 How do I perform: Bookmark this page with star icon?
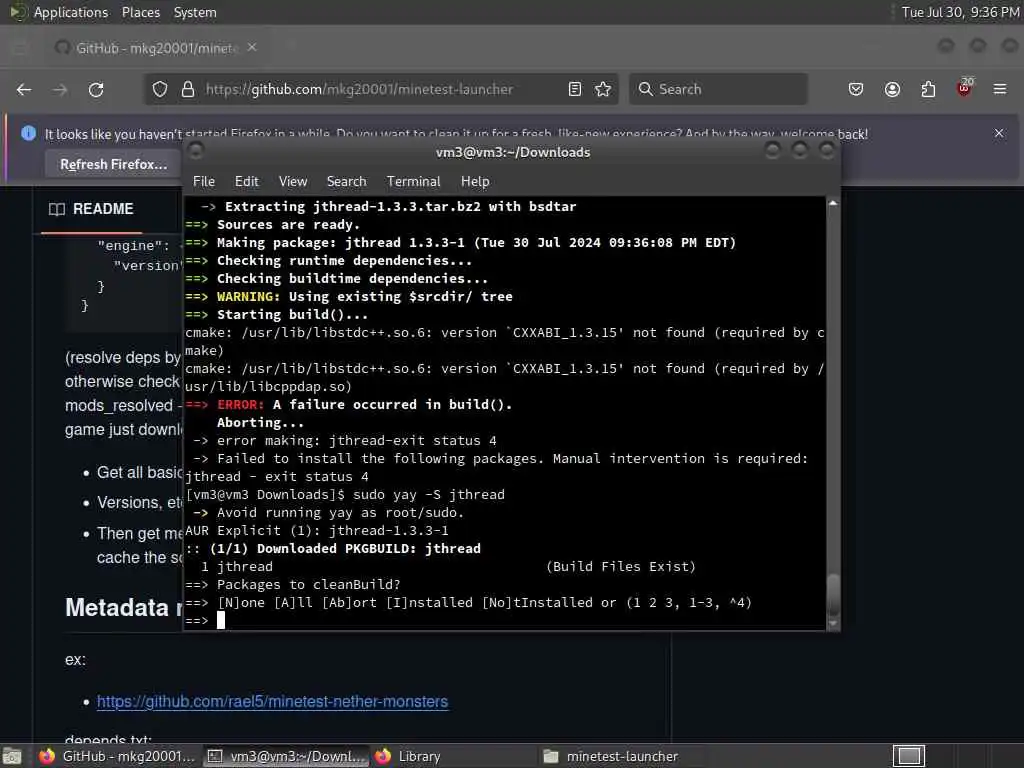click(x=603, y=89)
